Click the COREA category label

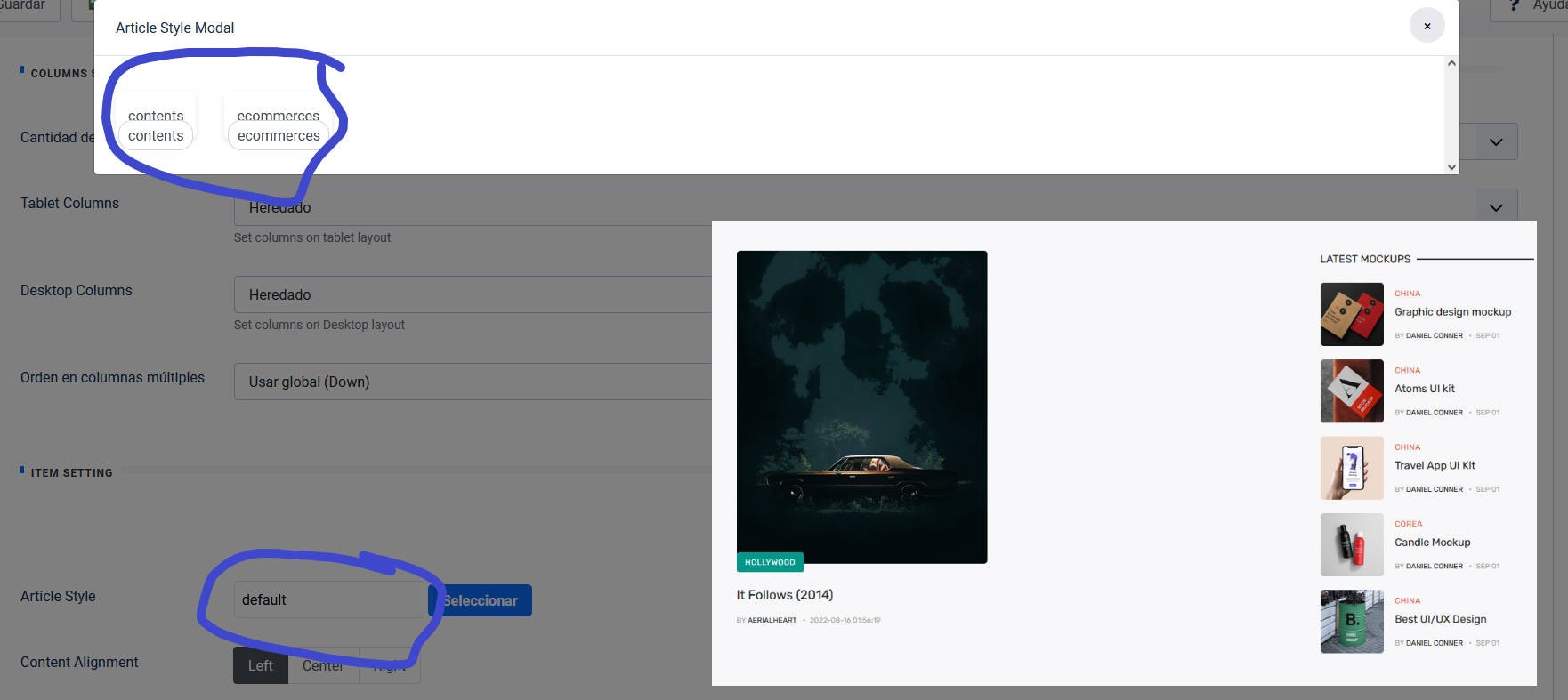tap(1409, 524)
